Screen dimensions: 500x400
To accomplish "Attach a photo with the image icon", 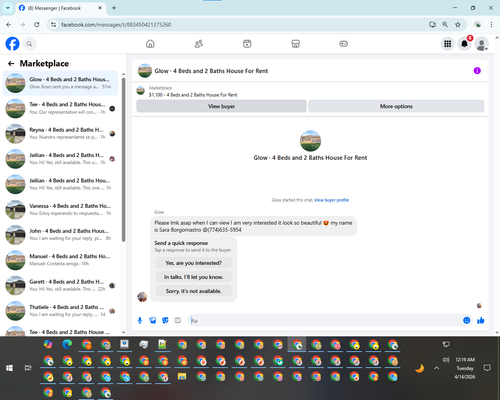I will (x=153, y=320).
